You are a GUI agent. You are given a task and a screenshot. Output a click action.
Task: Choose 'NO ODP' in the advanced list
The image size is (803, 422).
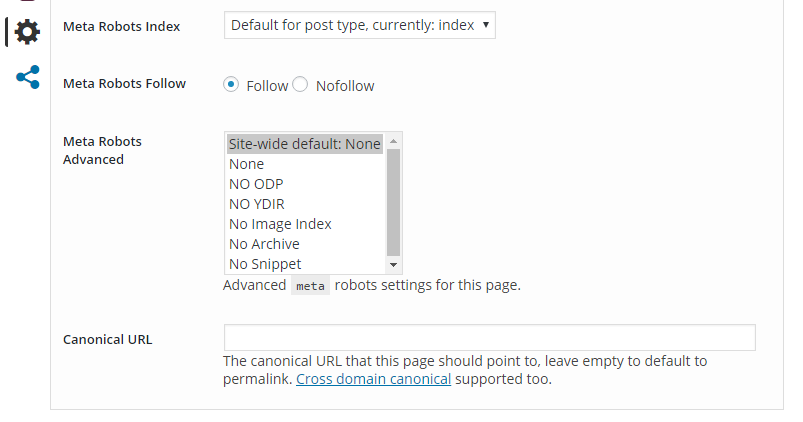coord(305,184)
